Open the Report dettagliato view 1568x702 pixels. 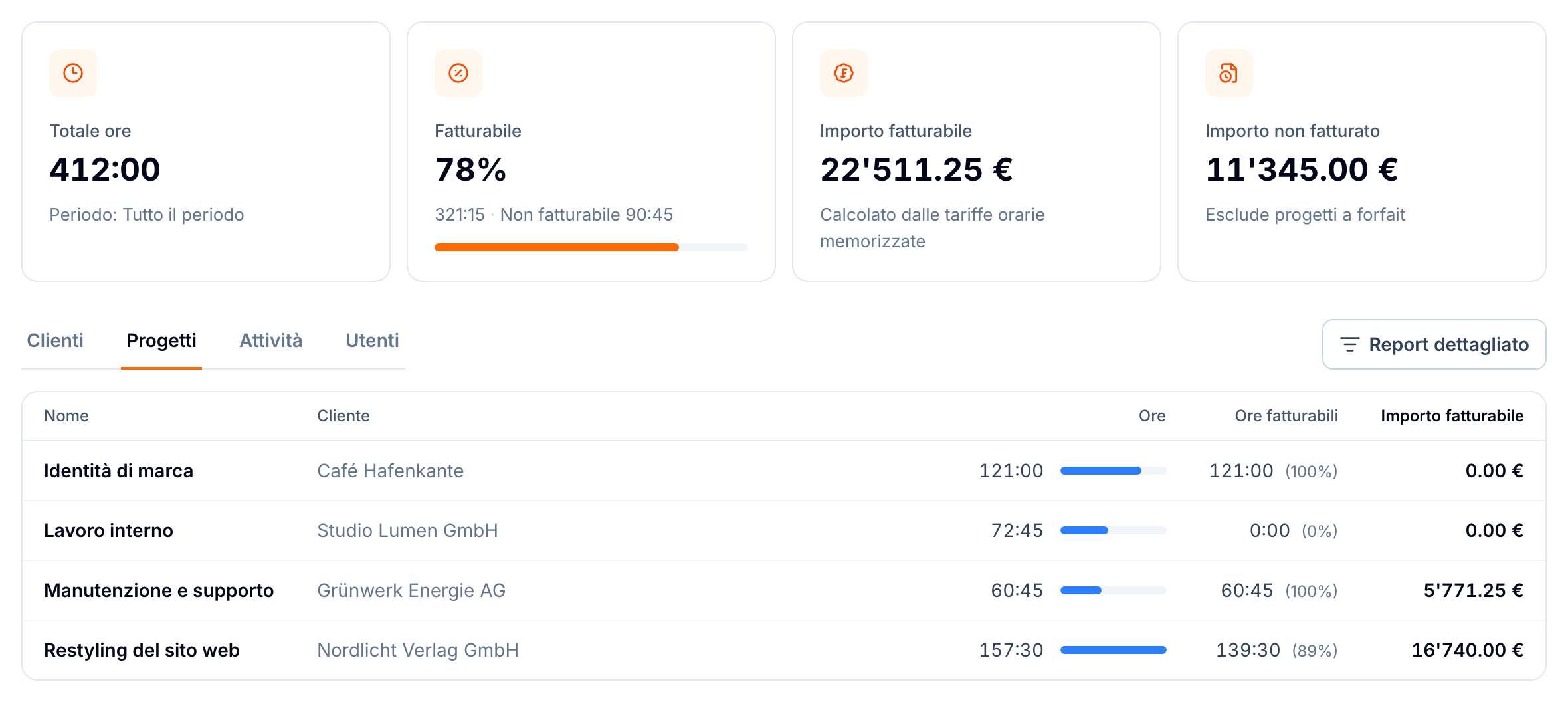(1434, 344)
